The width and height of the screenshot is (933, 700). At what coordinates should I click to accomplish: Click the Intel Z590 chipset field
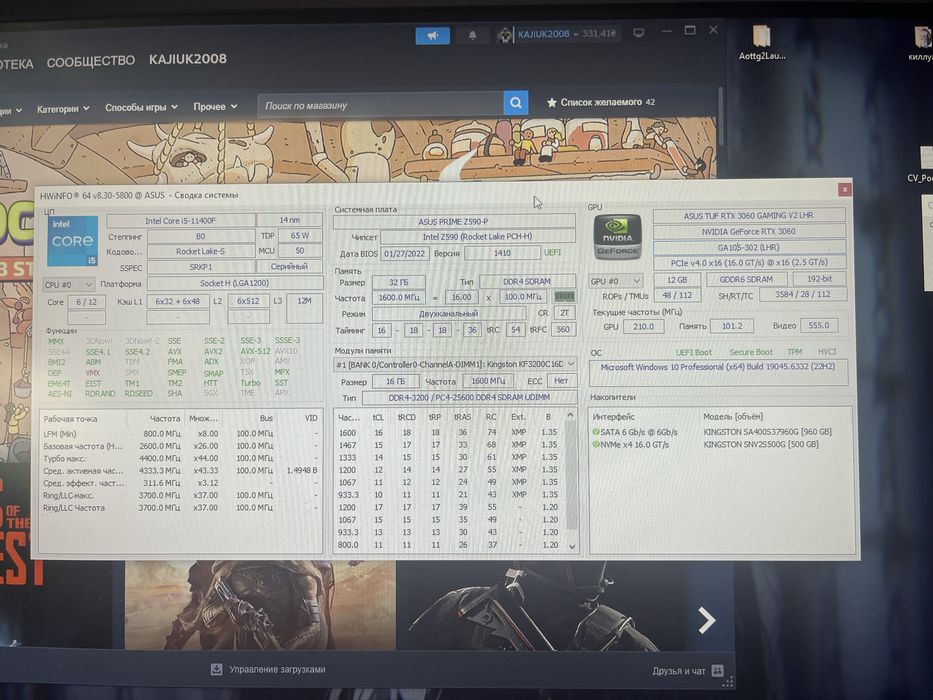pyautogui.click(x=477, y=237)
